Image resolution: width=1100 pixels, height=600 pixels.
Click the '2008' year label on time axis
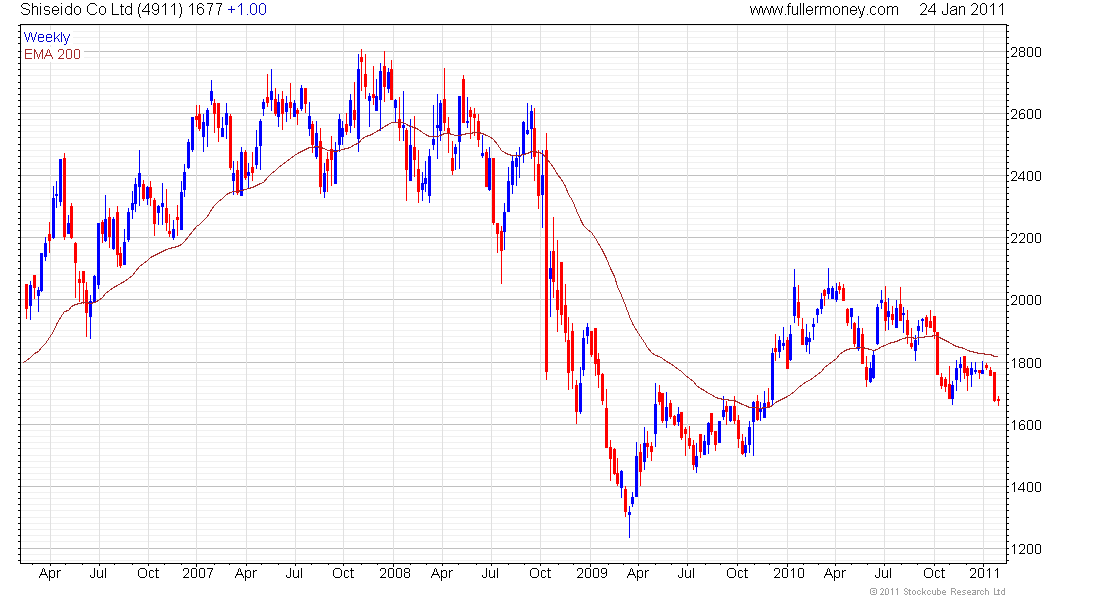click(x=395, y=573)
